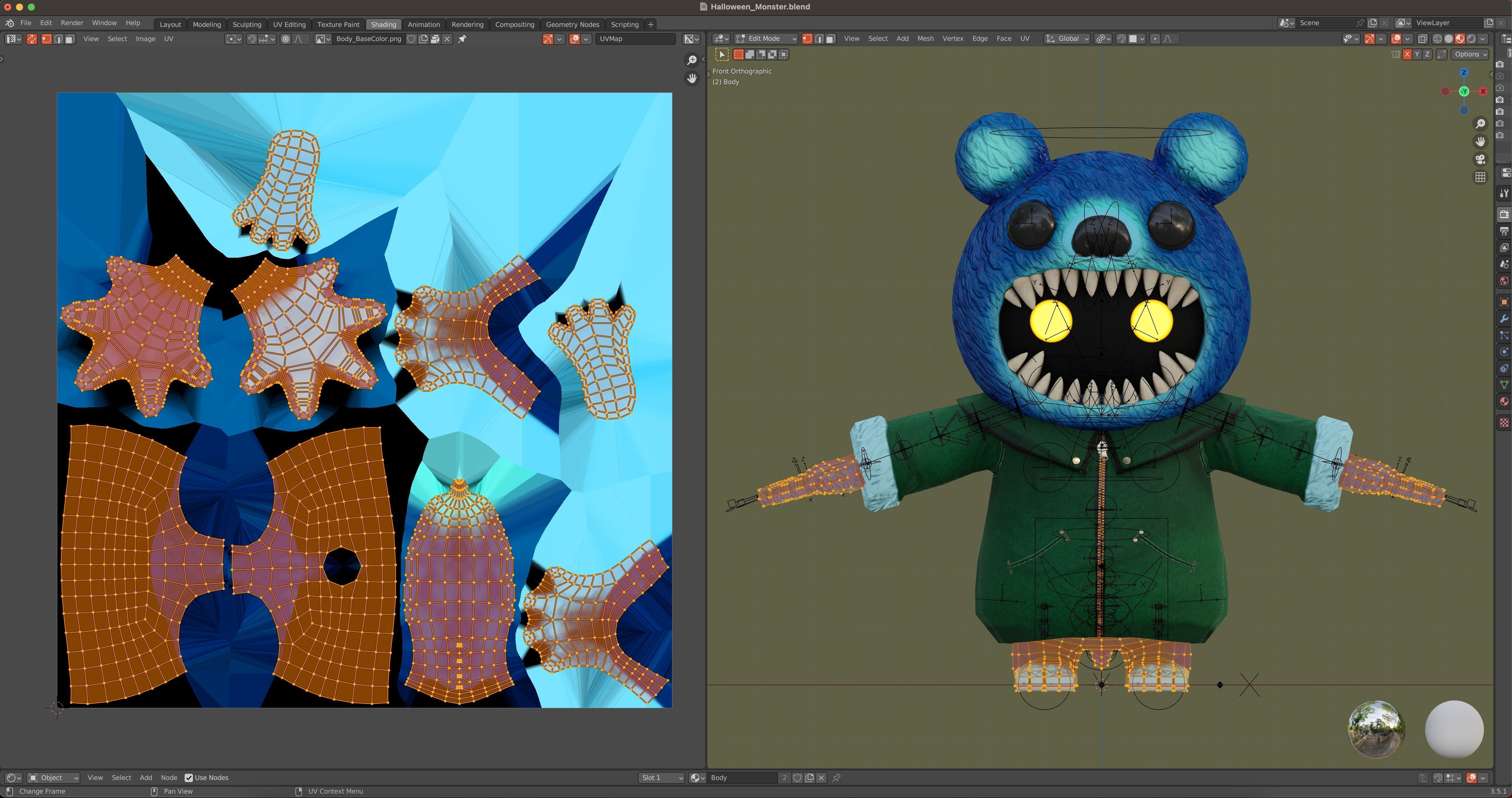
Task: Switch to the UV Editing workspace
Action: coord(289,24)
